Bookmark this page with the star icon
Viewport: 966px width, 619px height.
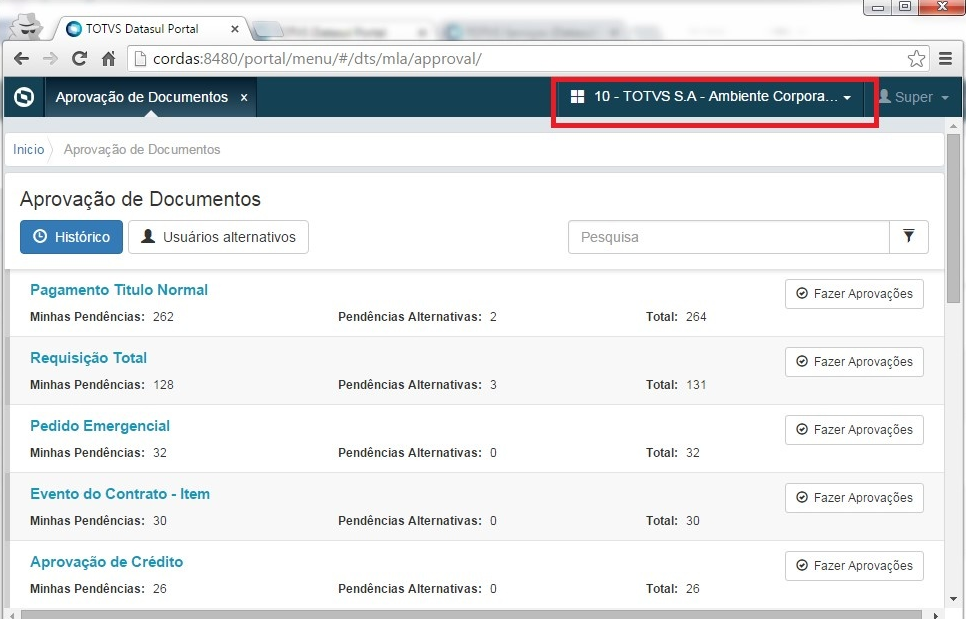pos(916,59)
